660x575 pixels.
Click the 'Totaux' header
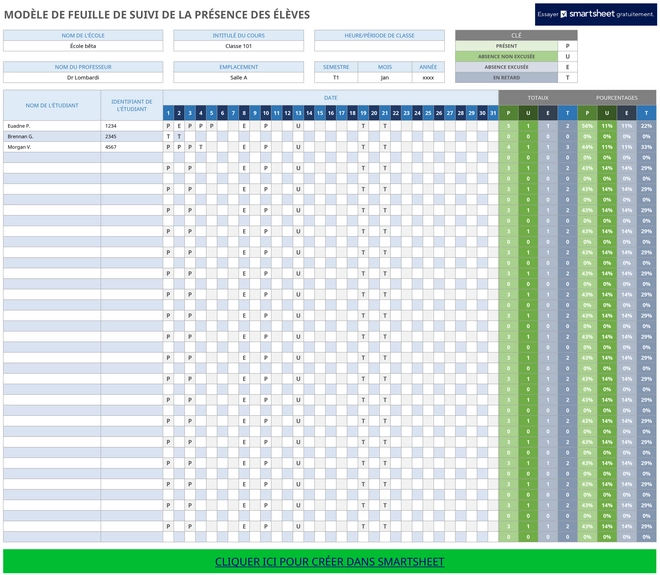(x=538, y=98)
